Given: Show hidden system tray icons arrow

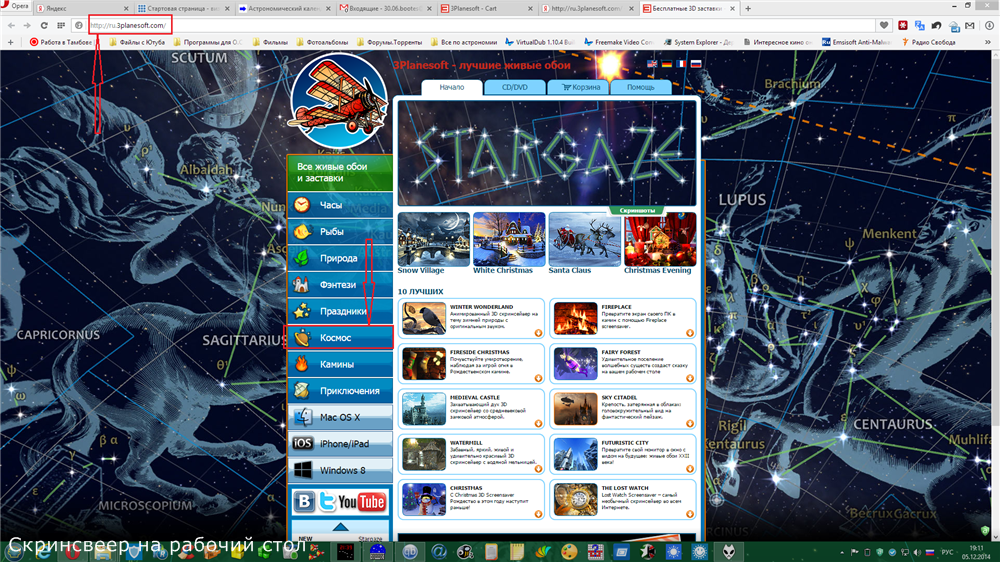Looking at the screenshot, I should coord(841,552).
